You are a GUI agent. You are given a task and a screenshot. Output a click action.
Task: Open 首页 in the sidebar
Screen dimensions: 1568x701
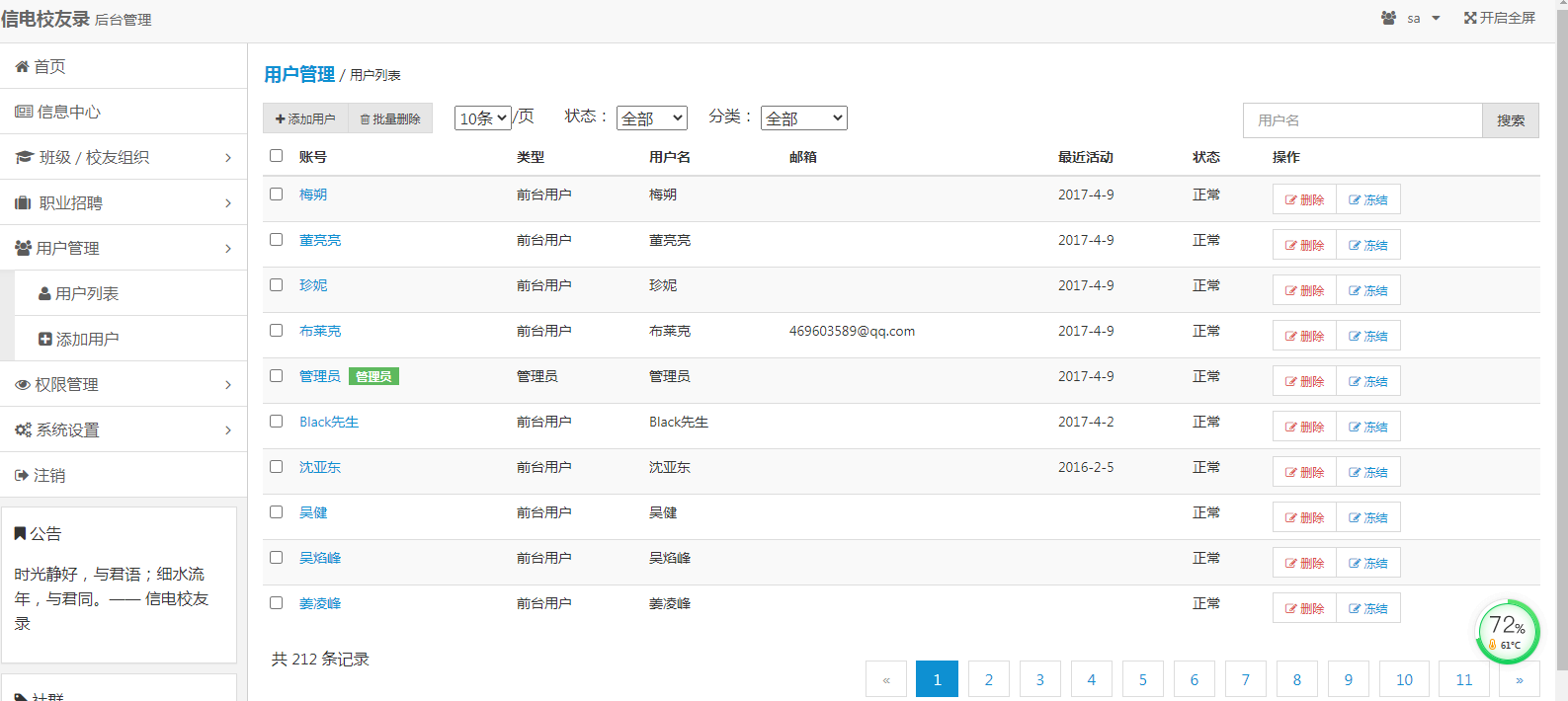pyautogui.click(x=124, y=66)
